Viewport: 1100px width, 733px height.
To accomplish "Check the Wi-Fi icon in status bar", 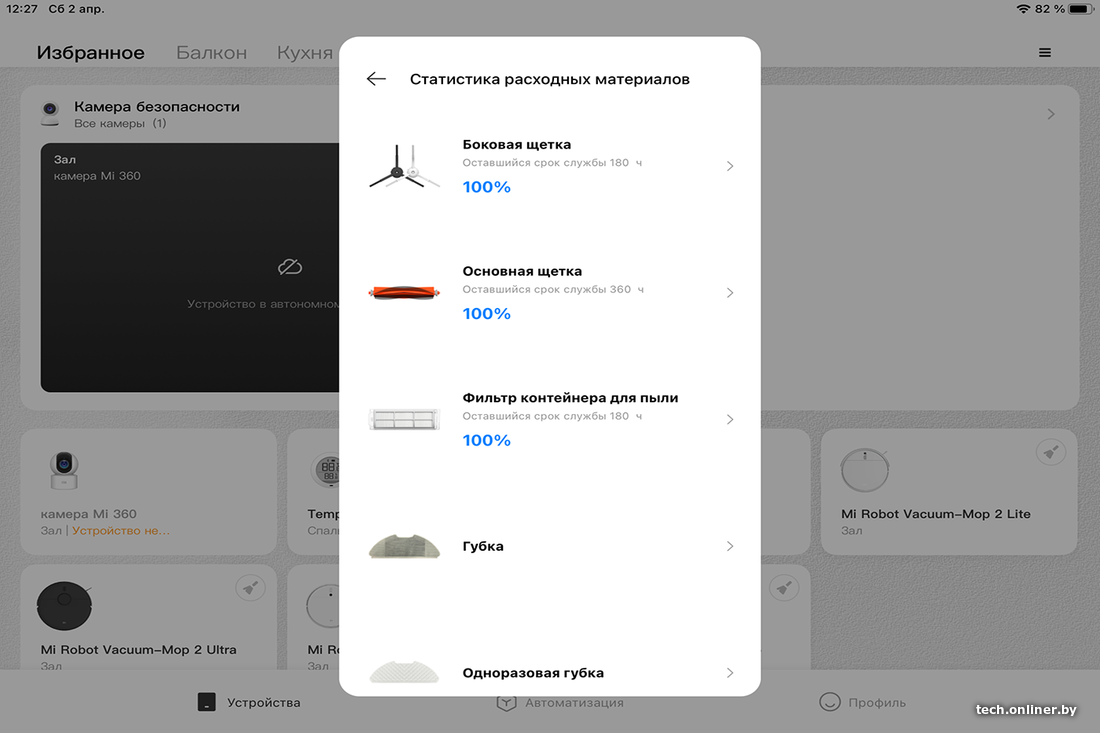I will pyautogui.click(x=1024, y=9).
